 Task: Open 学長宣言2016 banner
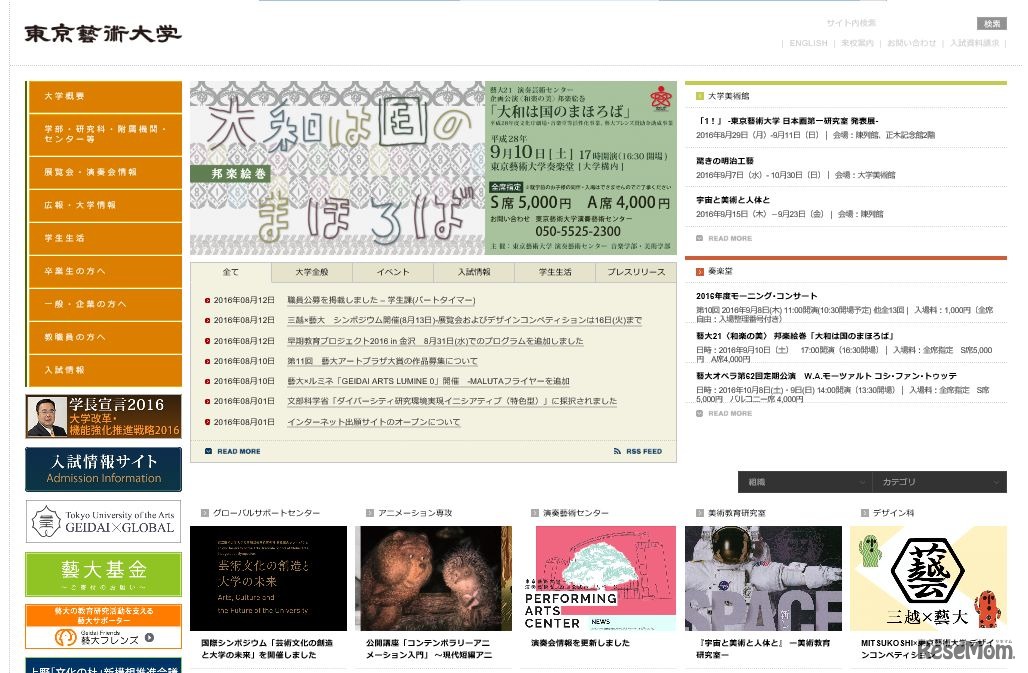pyautogui.click(x=104, y=416)
